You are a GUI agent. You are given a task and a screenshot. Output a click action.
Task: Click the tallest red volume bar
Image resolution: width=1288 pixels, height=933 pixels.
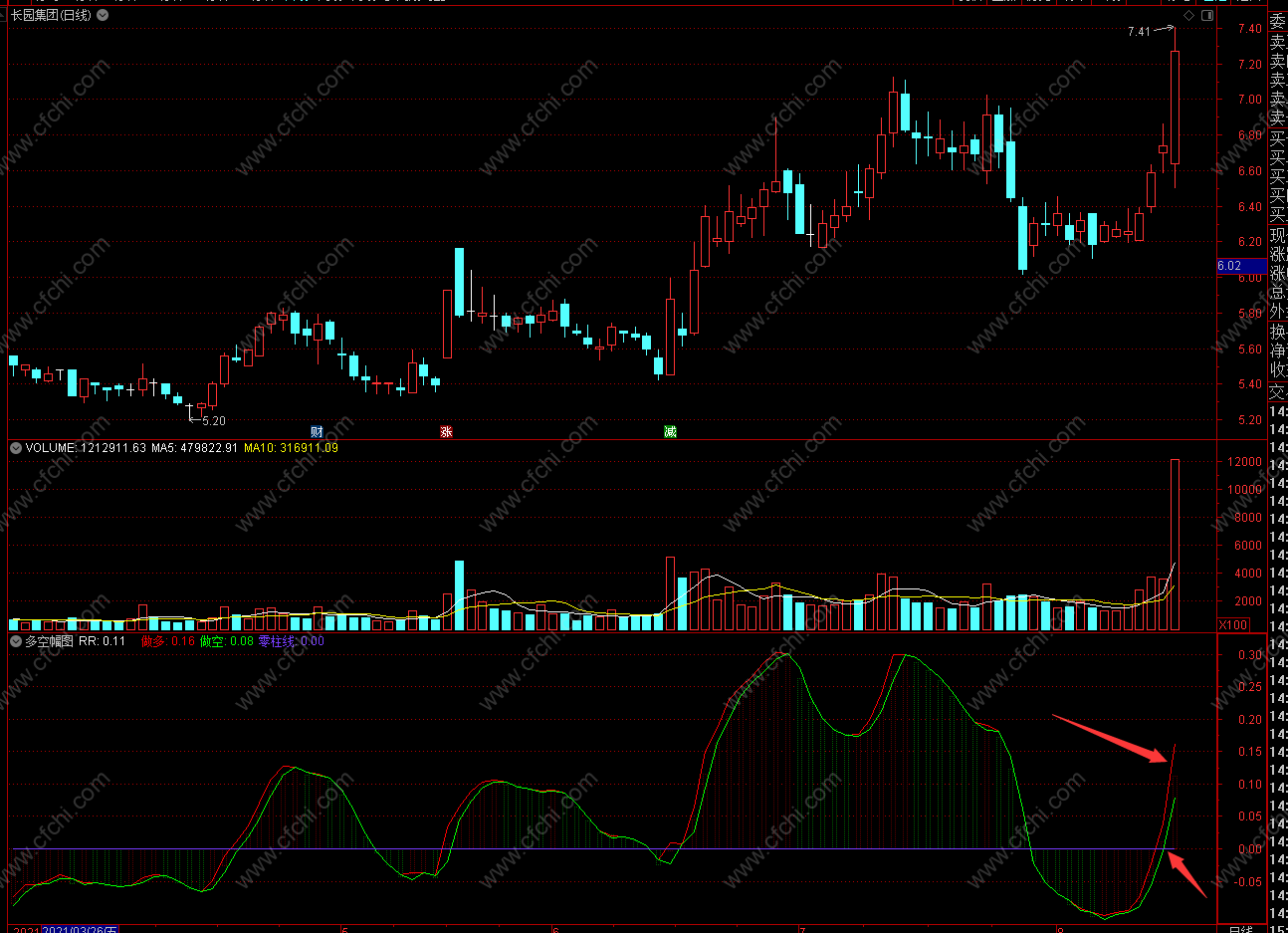[x=1176, y=545]
